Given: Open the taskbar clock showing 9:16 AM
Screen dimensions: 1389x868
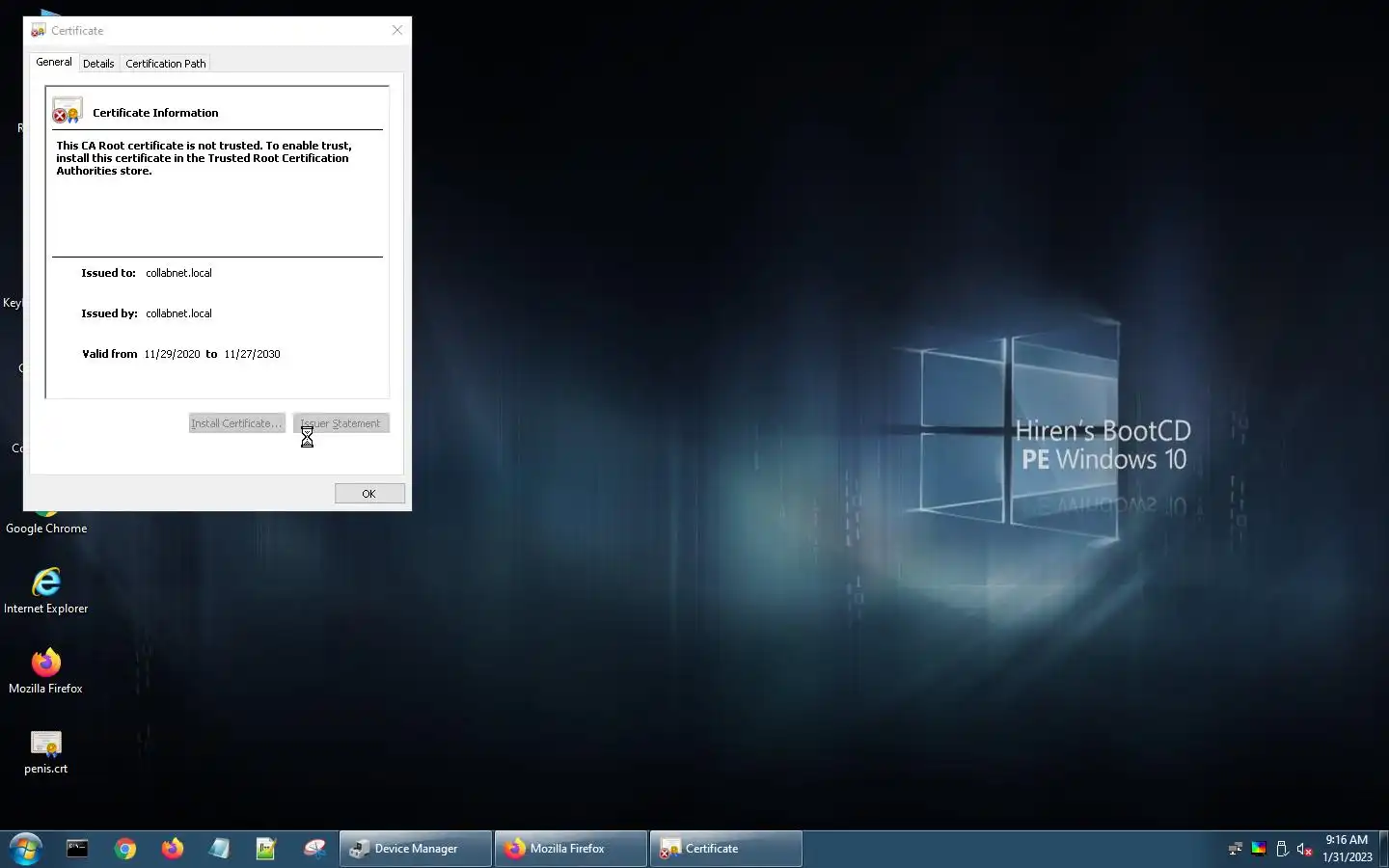Looking at the screenshot, I should point(1347,849).
